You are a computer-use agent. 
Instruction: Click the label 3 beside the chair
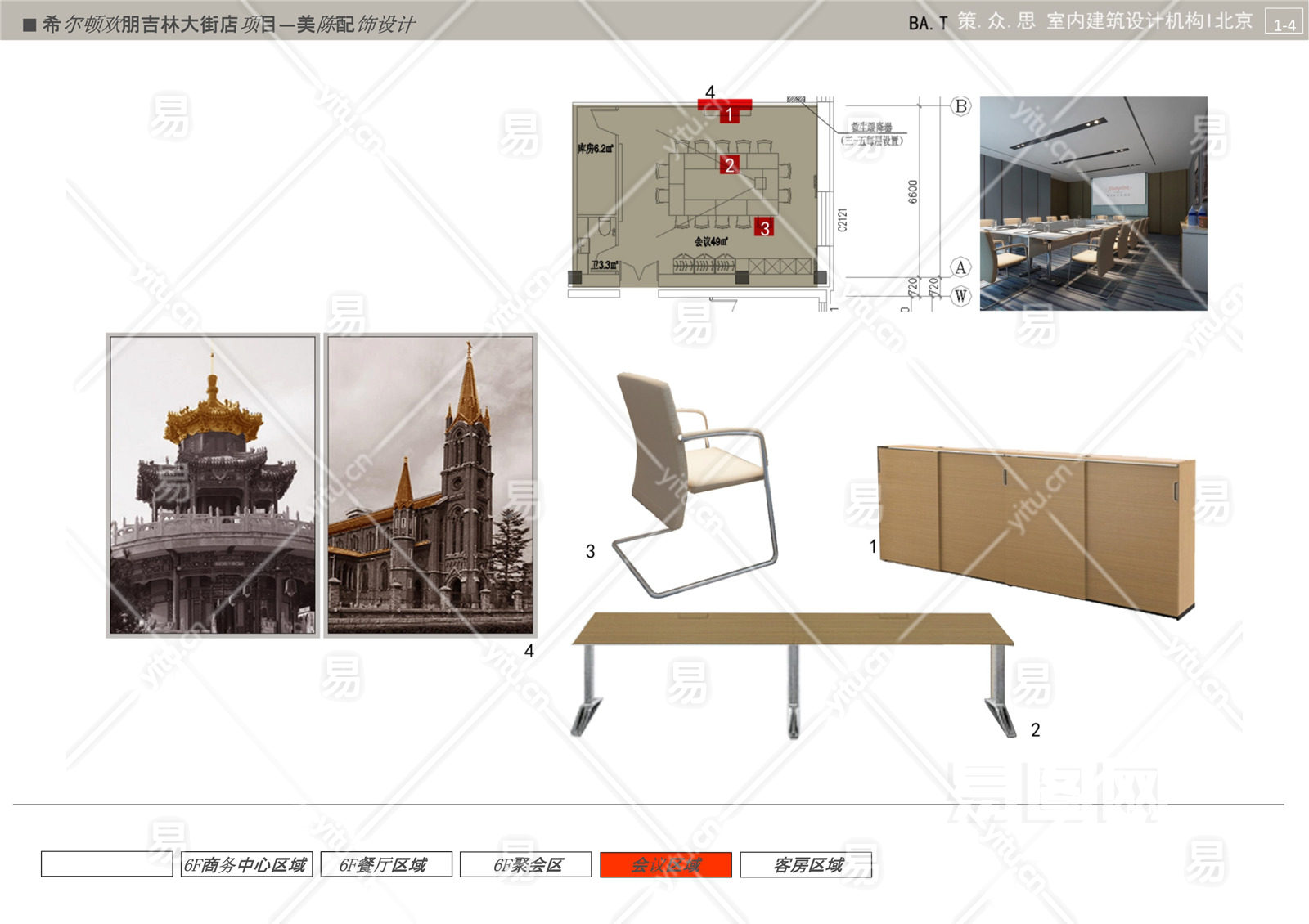(x=591, y=552)
